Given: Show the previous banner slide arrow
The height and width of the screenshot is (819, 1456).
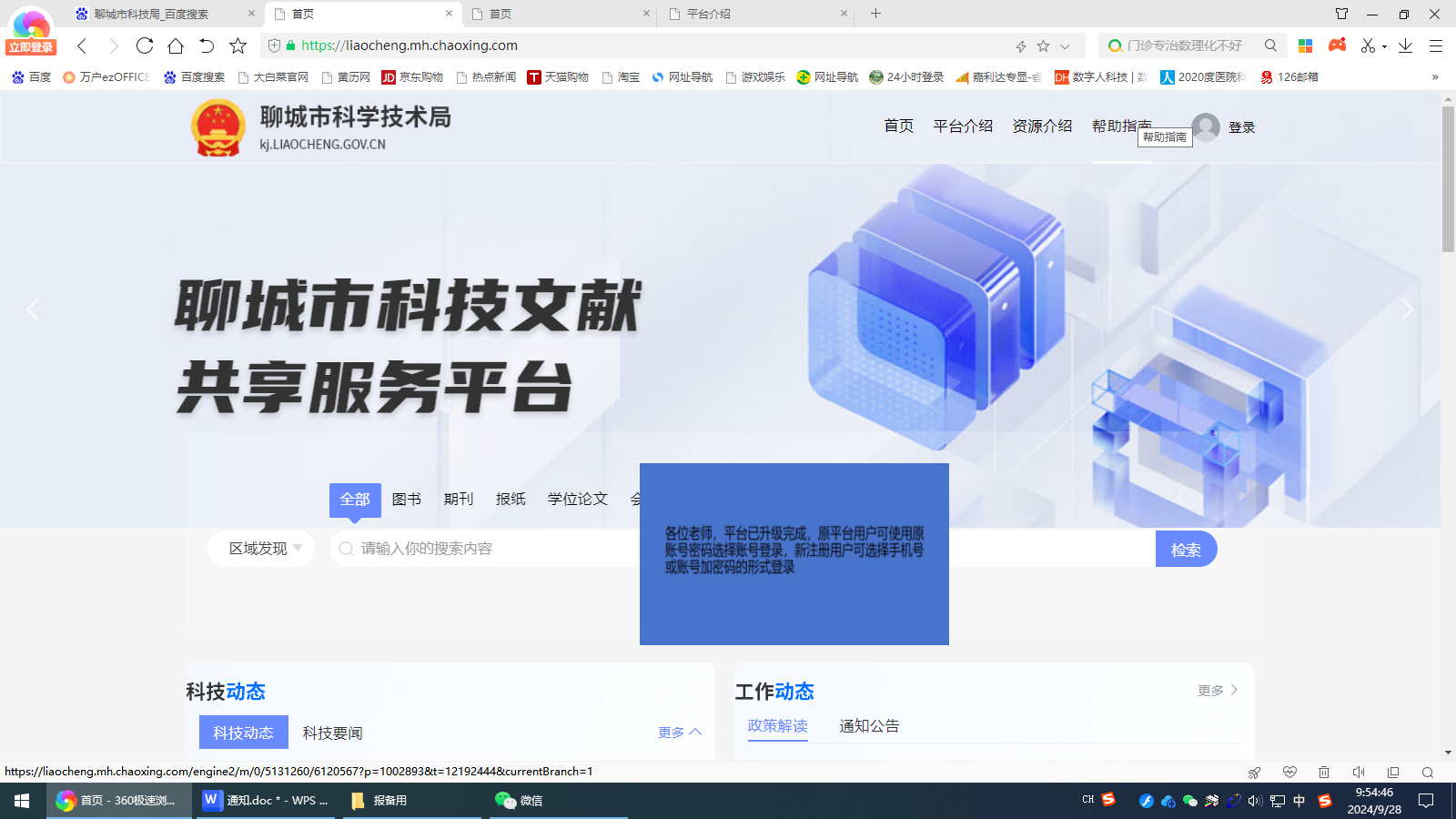Looking at the screenshot, I should coord(32,310).
